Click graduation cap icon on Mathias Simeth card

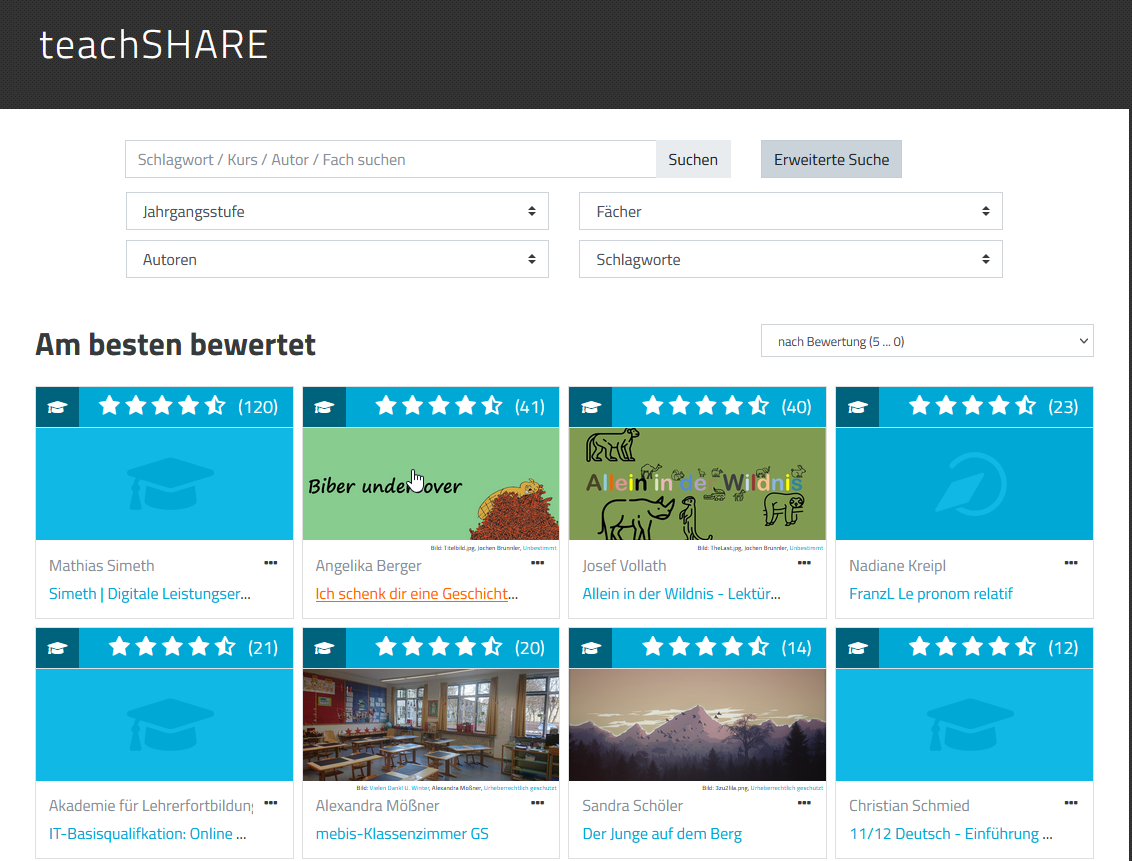point(57,407)
